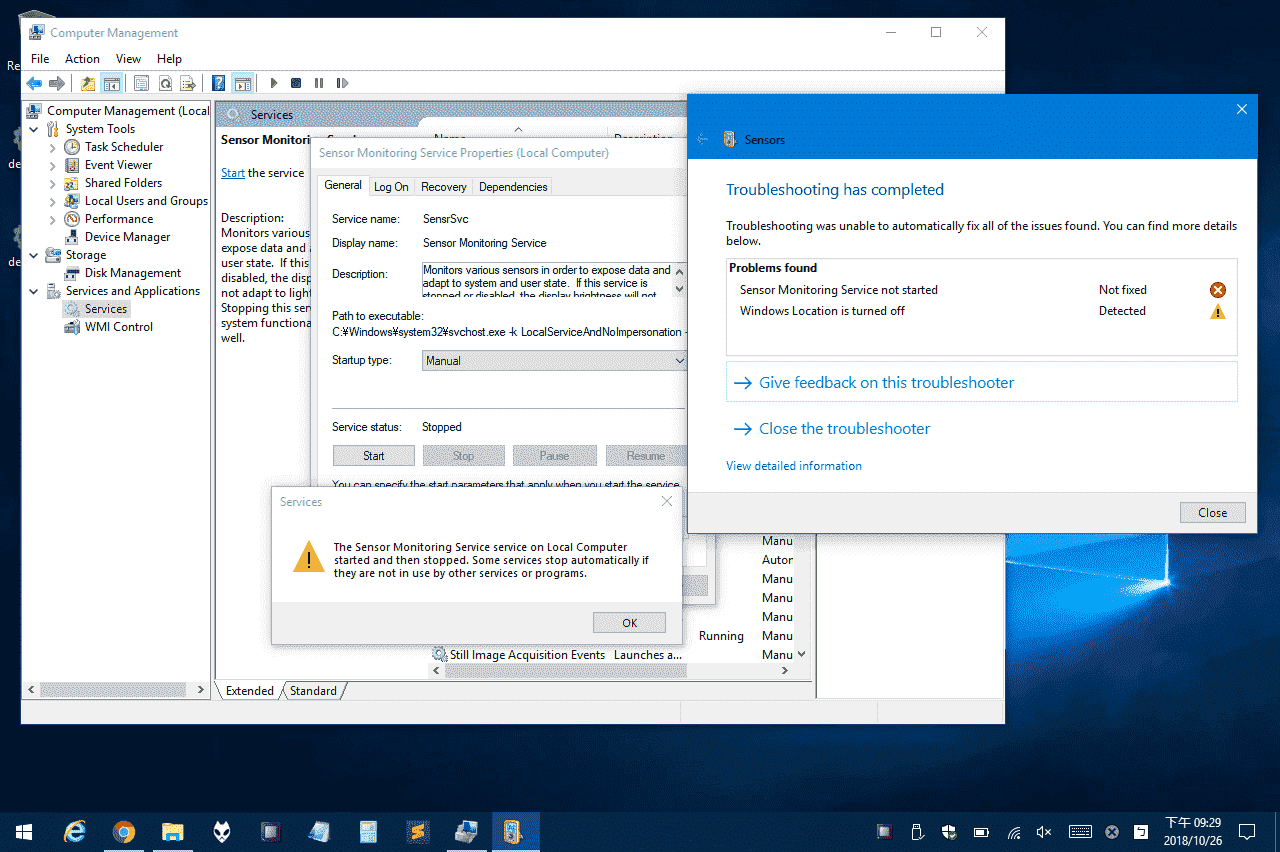Expand the Performance tree node

(53, 219)
